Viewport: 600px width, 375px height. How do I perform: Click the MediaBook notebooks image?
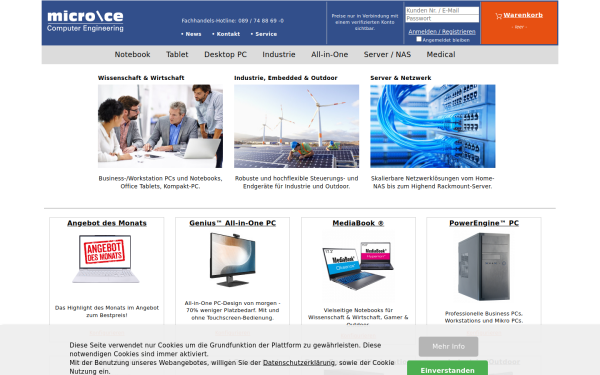click(x=358, y=266)
